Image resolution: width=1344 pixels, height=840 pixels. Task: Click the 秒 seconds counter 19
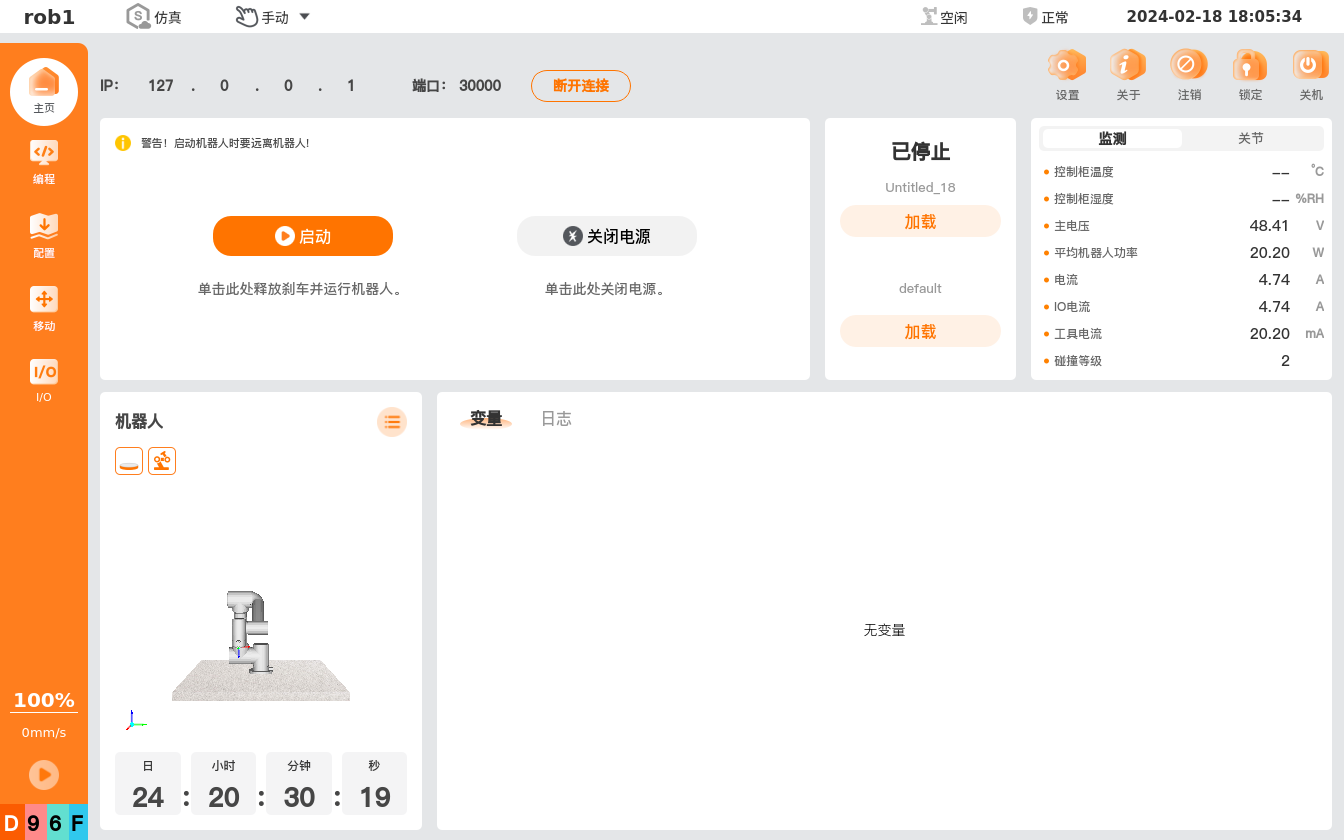coord(375,797)
